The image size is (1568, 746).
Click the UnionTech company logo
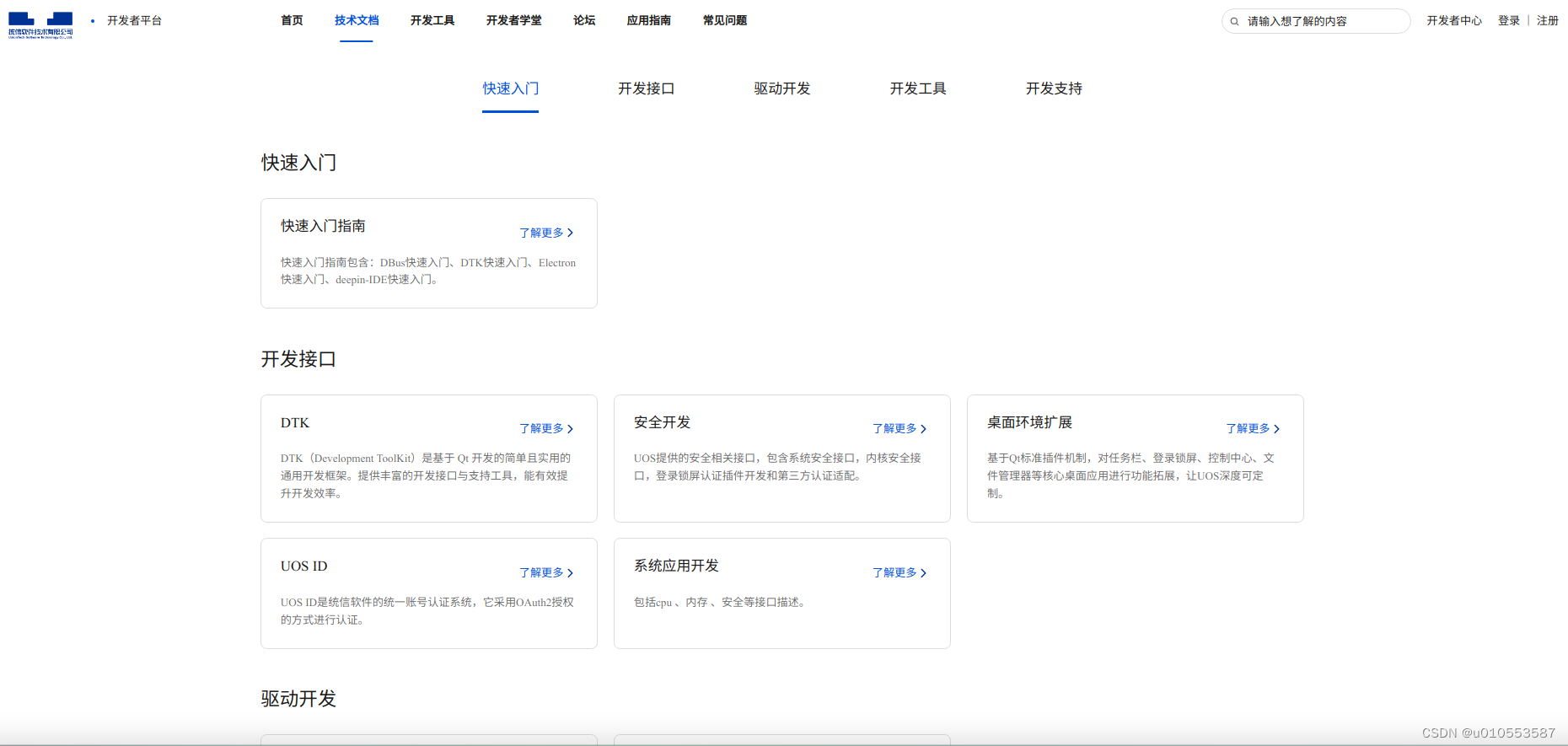pos(40,25)
